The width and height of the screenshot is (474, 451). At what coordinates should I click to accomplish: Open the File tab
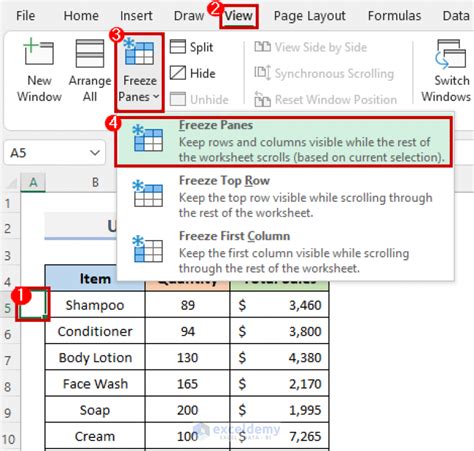25,16
